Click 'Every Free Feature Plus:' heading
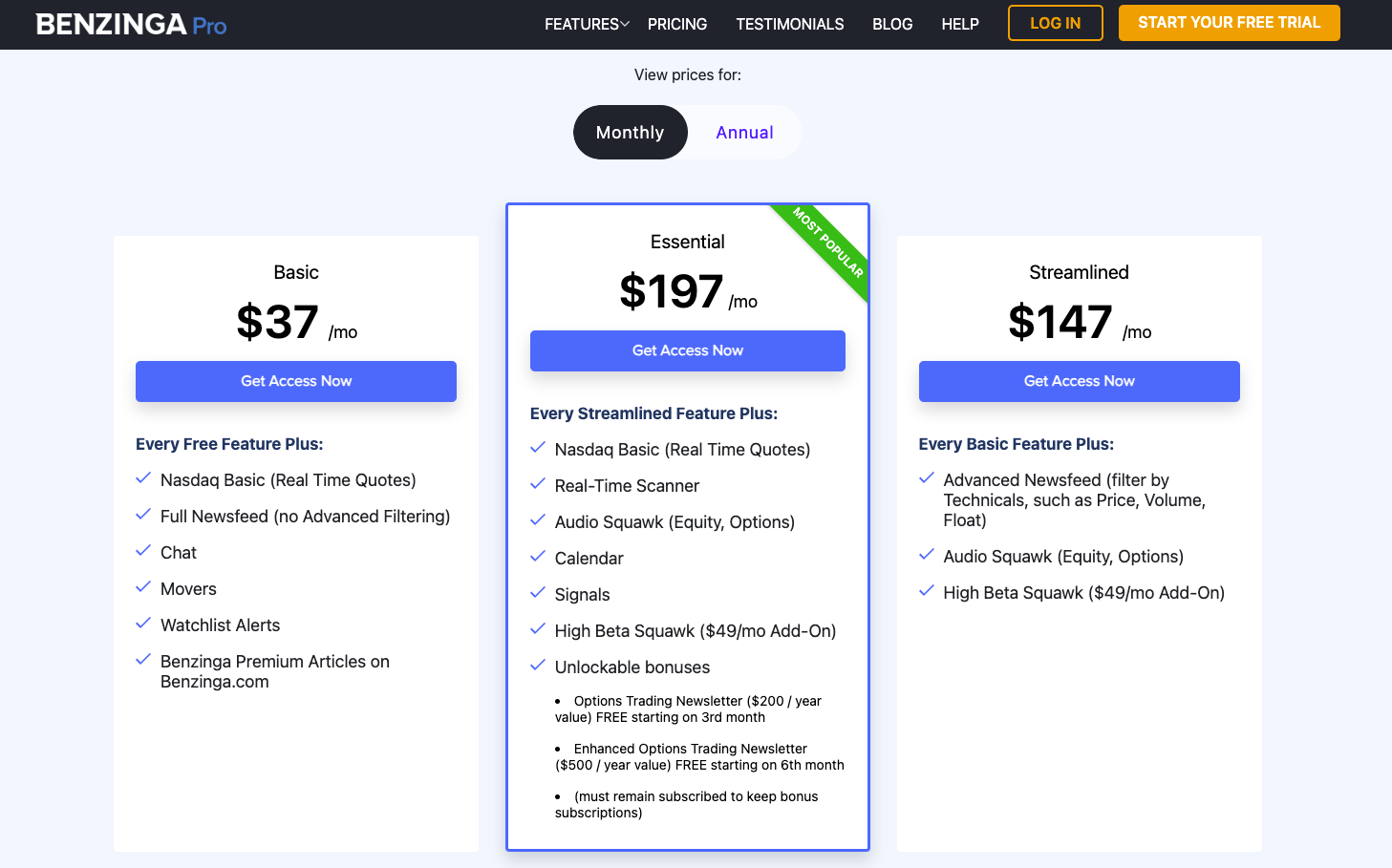1392x868 pixels. (229, 444)
